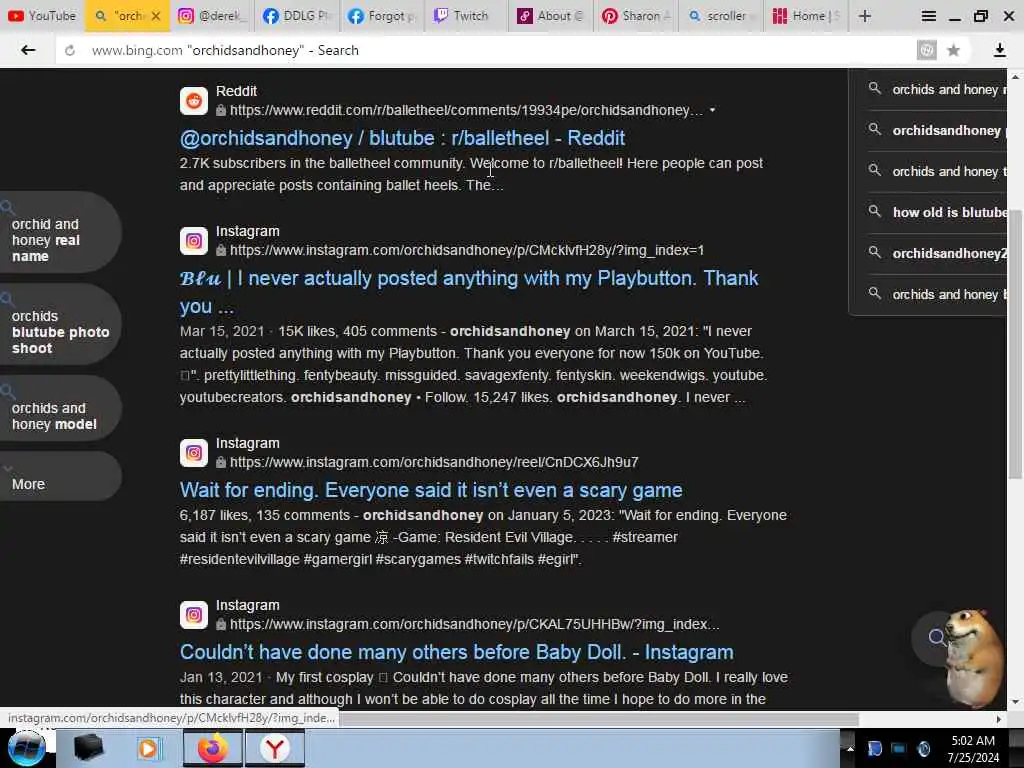Click the clock showing 5:02 AM
The height and width of the screenshot is (768, 1024).
tap(973, 741)
